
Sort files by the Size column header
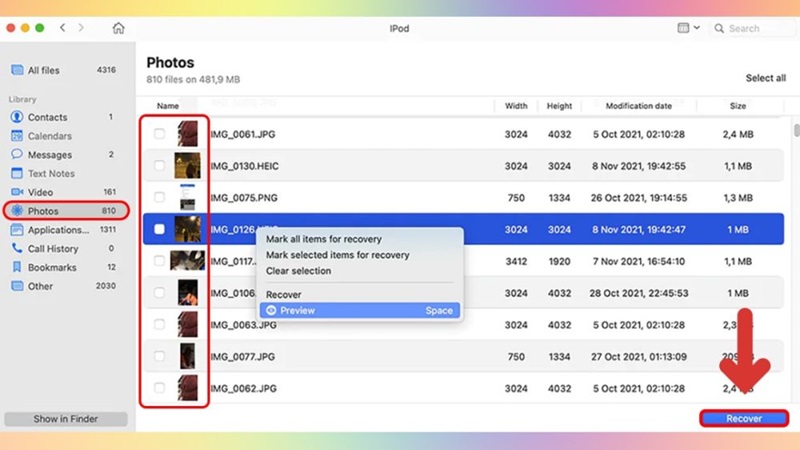(737, 105)
